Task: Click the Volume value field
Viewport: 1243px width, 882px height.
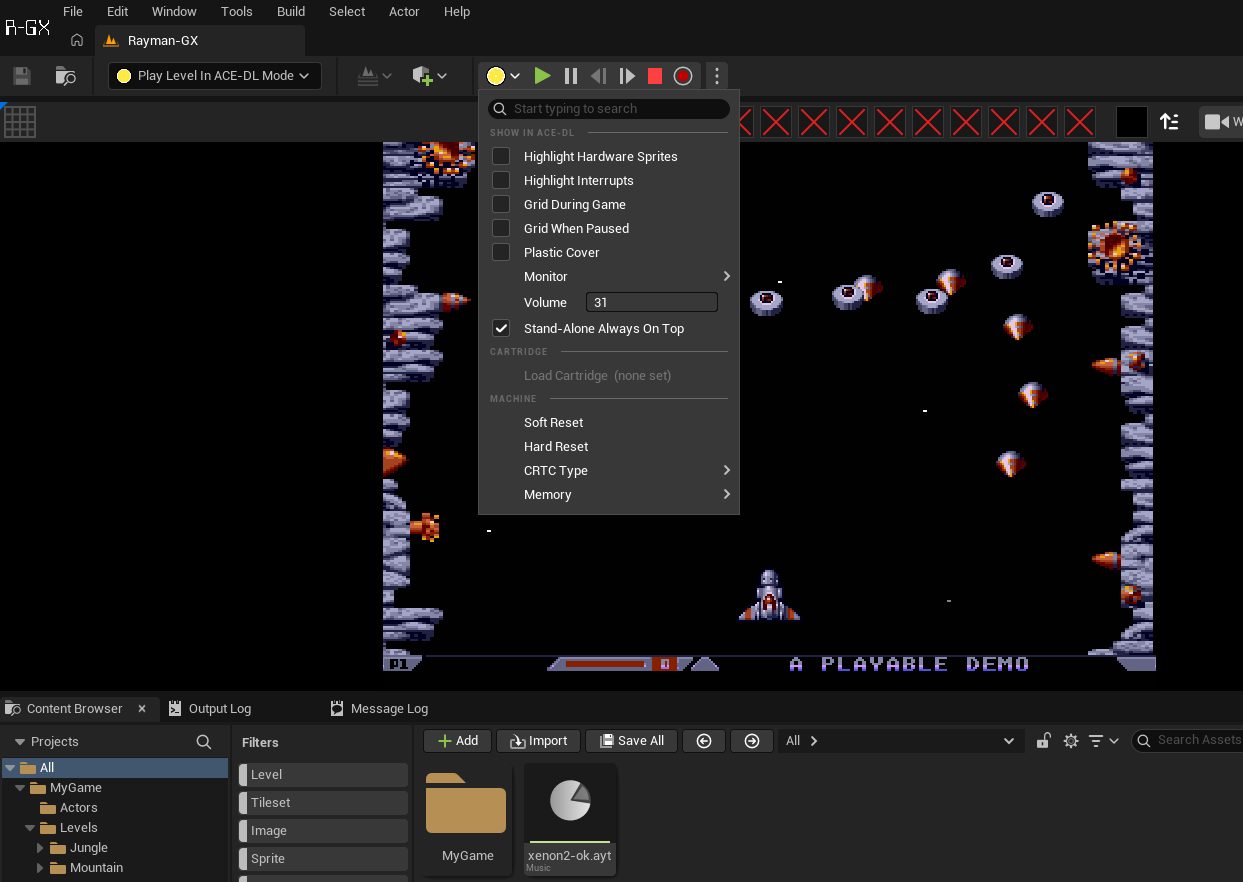Action: coord(652,302)
